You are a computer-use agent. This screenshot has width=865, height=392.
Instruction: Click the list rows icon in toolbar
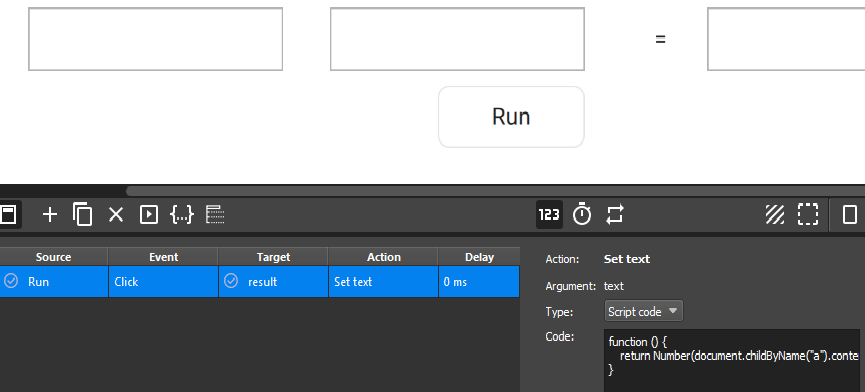click(x=215, y=214)
